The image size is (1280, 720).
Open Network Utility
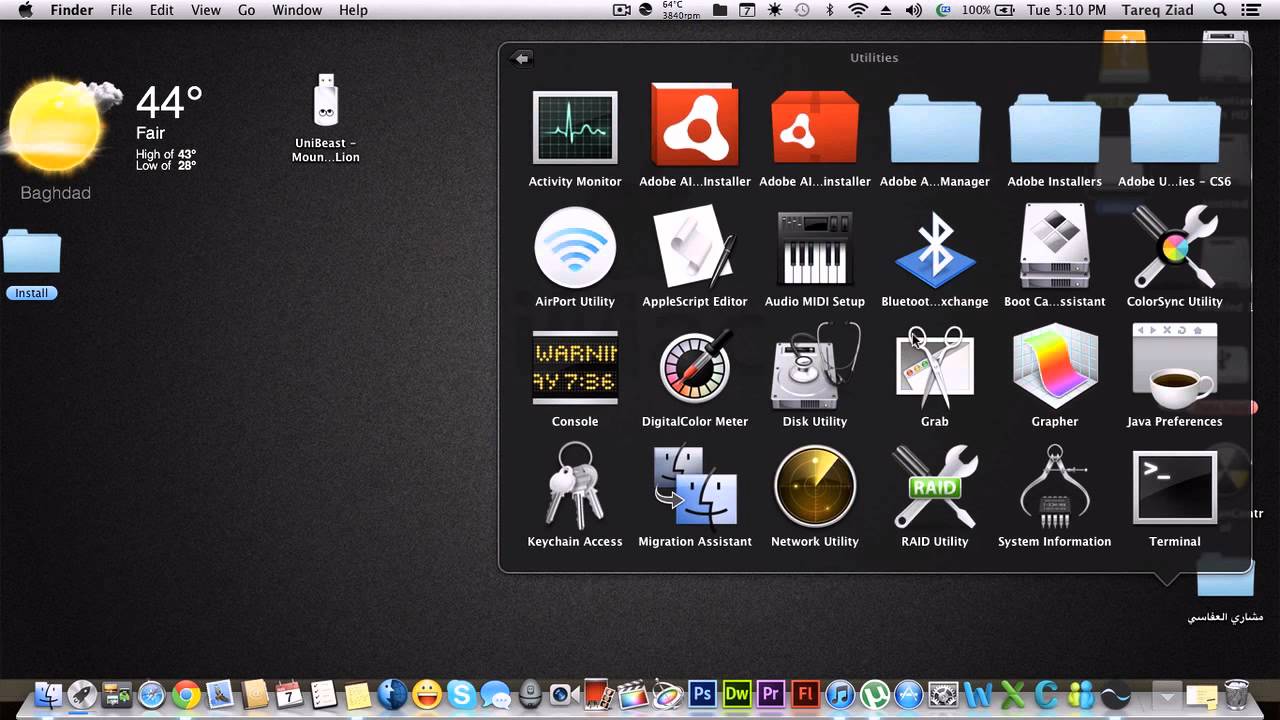coord(815,487)
